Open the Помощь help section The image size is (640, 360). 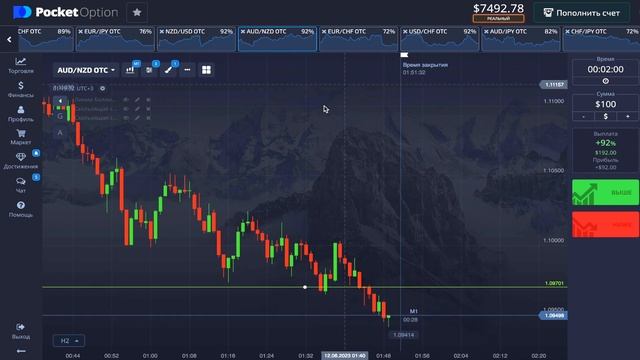click(20, 209)
